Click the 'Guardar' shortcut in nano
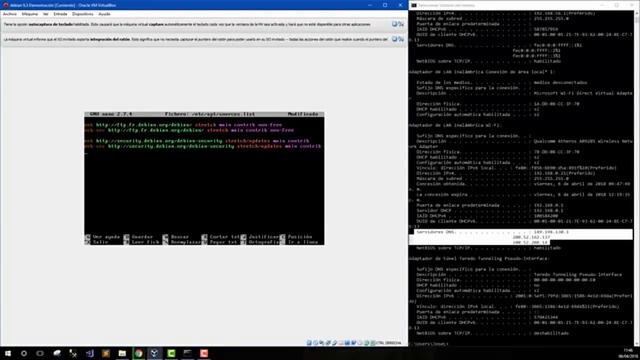The width and height of the screenshot is (640, 360). [x=138, y=237]
